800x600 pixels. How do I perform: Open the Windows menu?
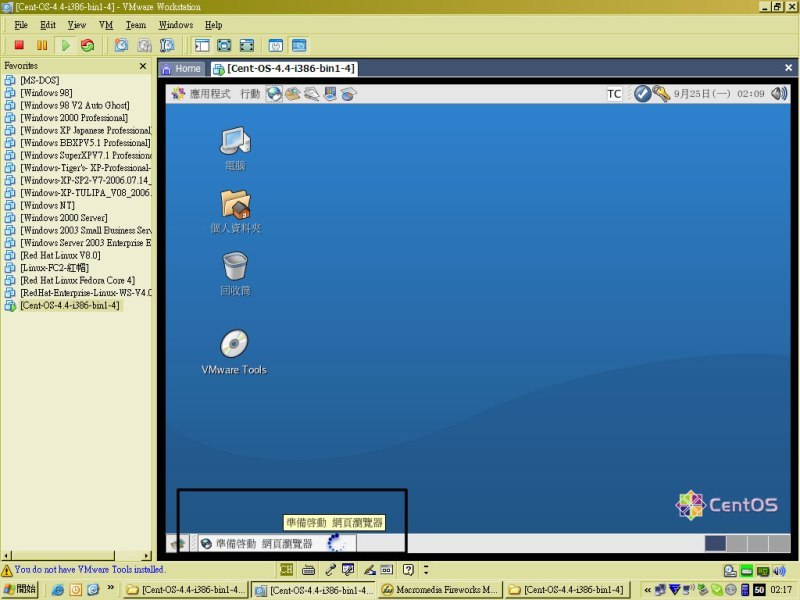click(x=176, y=25)
